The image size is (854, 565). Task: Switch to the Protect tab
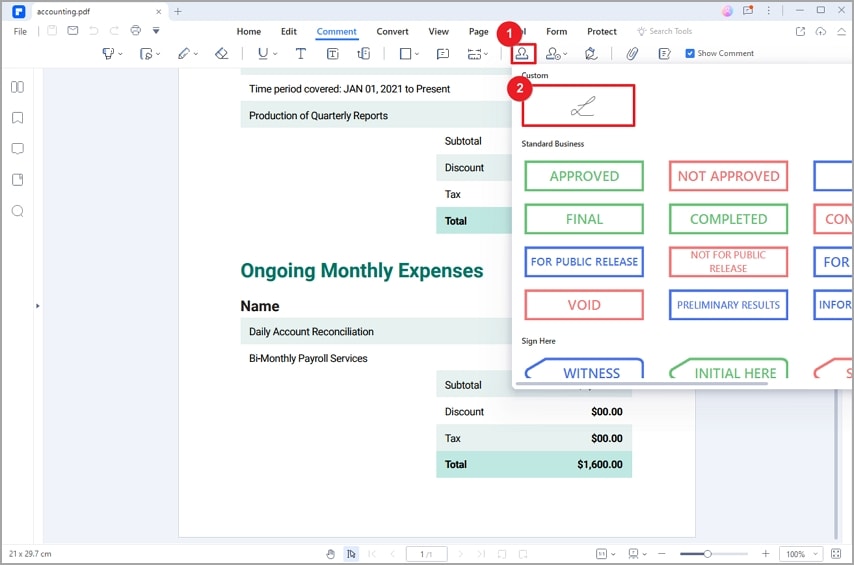point(602,32)
